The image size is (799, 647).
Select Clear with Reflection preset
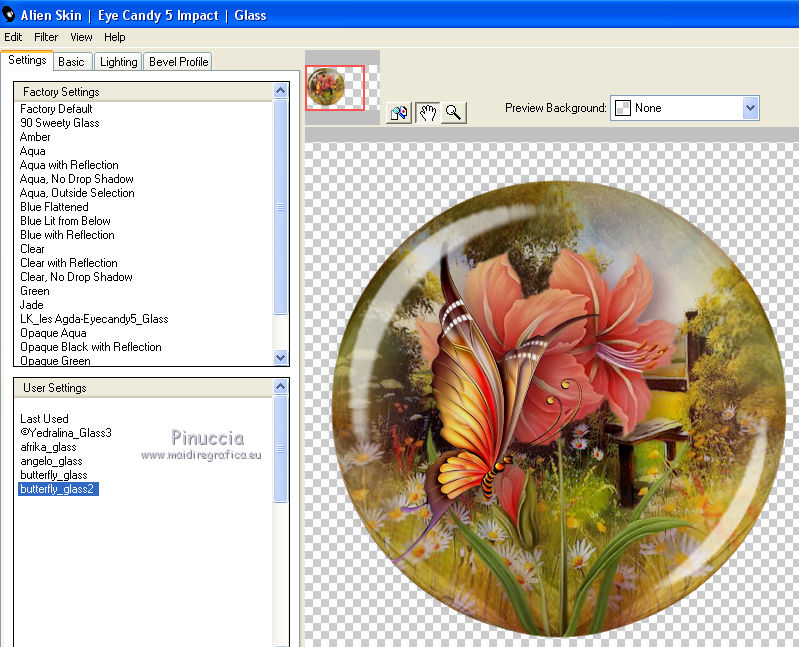69,263
